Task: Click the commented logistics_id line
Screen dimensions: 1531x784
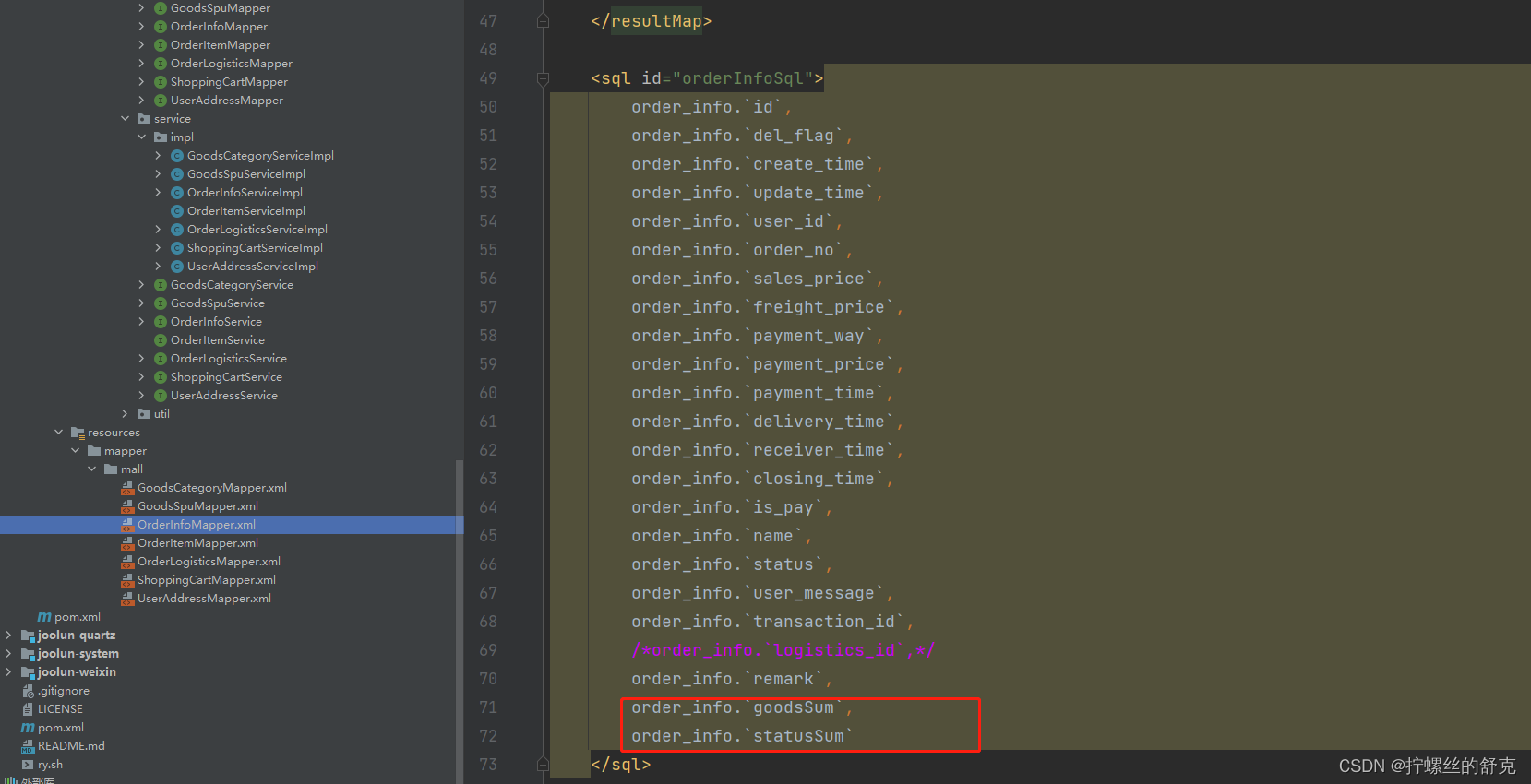Action: point(783,650)
